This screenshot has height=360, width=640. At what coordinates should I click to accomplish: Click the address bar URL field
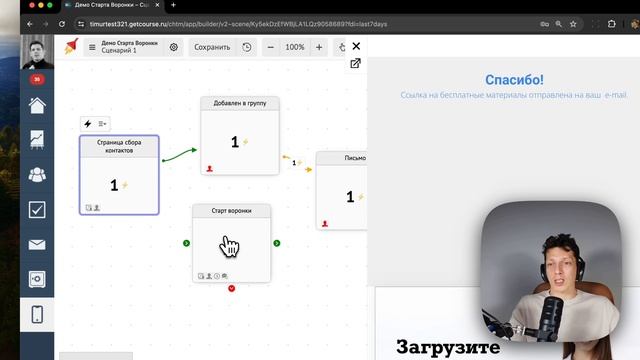point(238,24)
